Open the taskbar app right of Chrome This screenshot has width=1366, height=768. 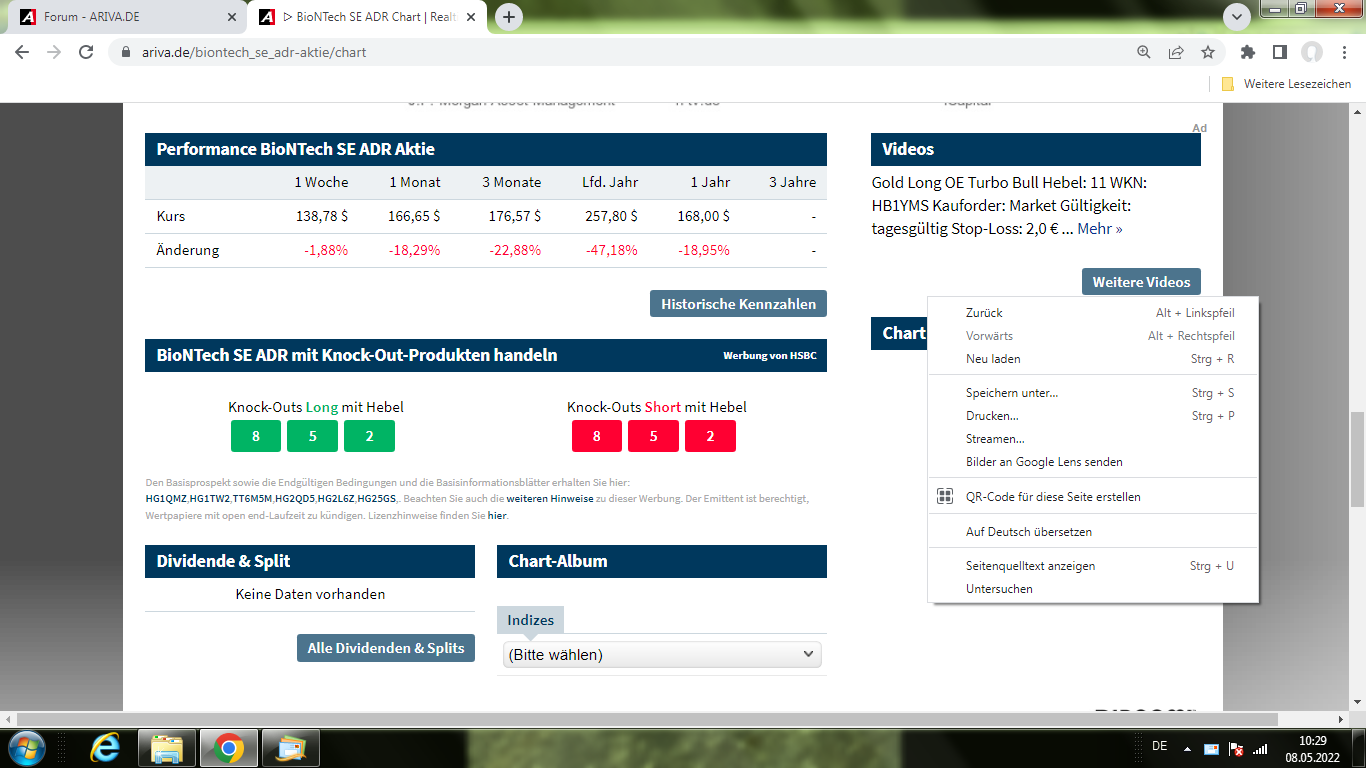(x=291, y=747)
